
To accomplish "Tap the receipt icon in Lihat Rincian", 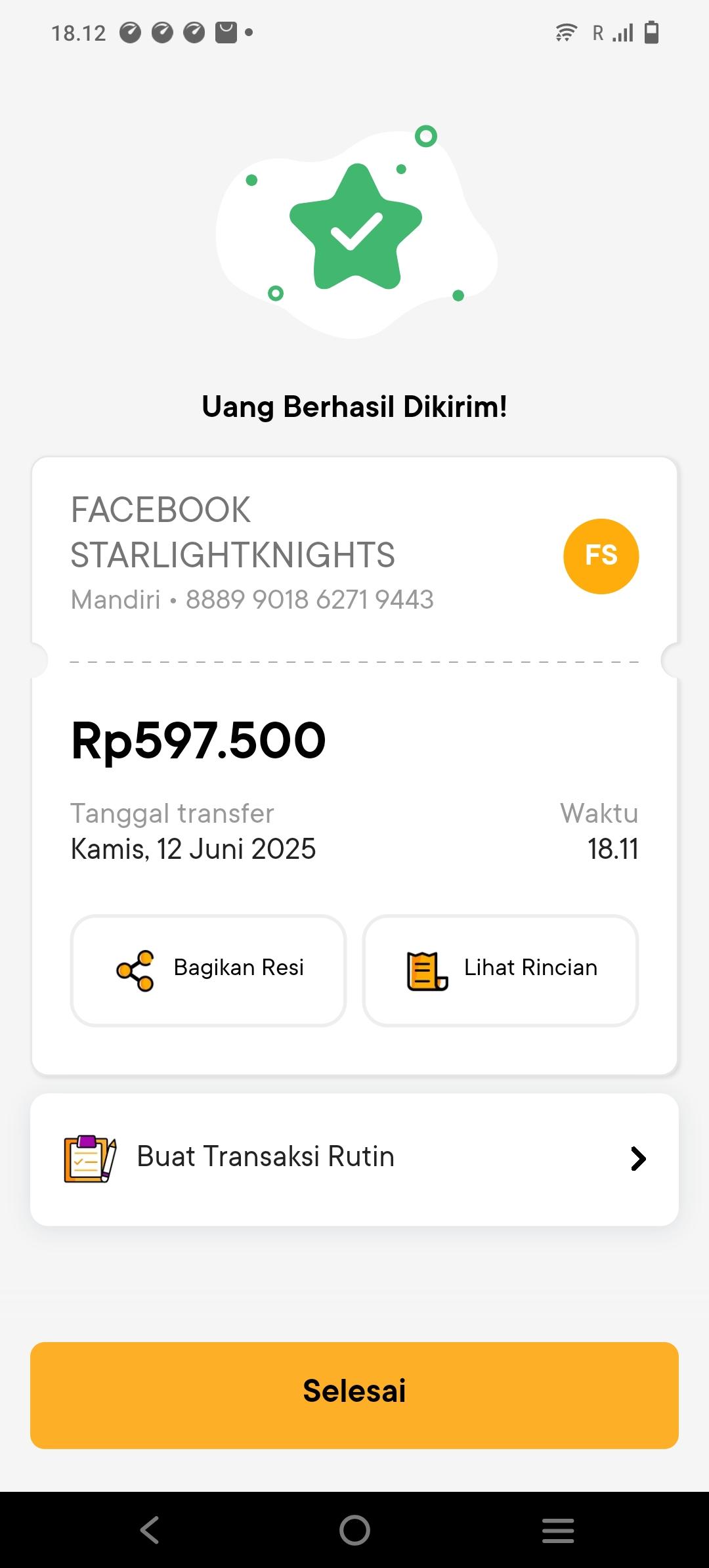I will coord(427,970).
